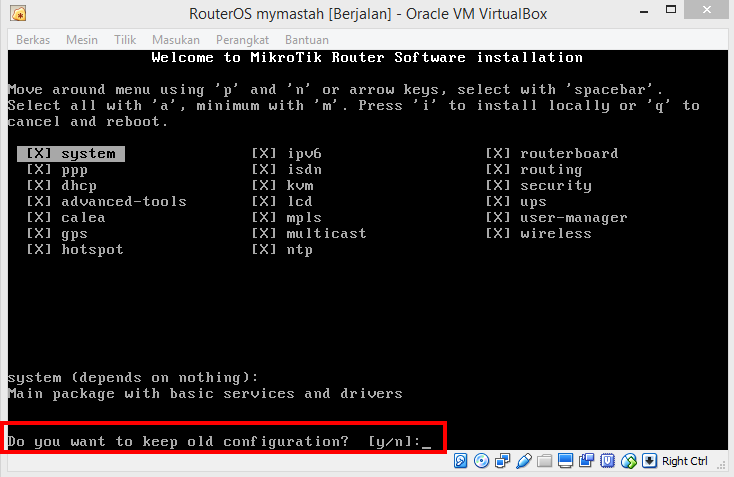
Task: Click the USB devices icon
Action: pos(523,461)
